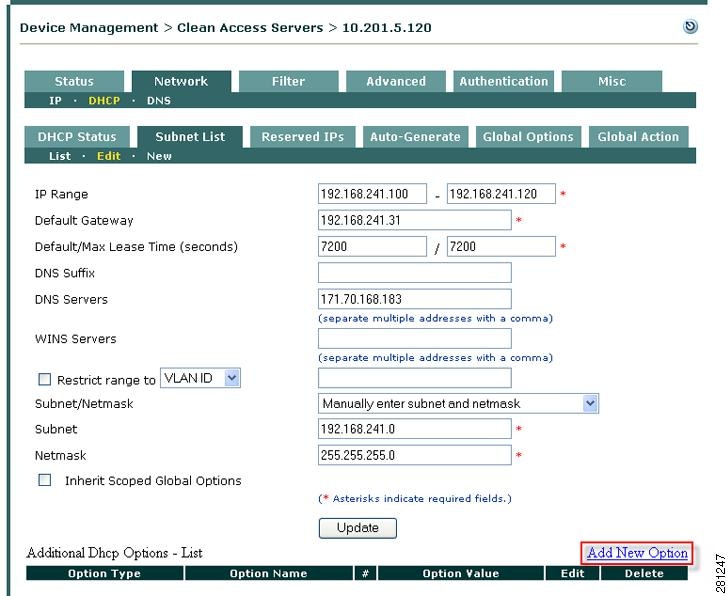Click the Option Type column header

104,573
